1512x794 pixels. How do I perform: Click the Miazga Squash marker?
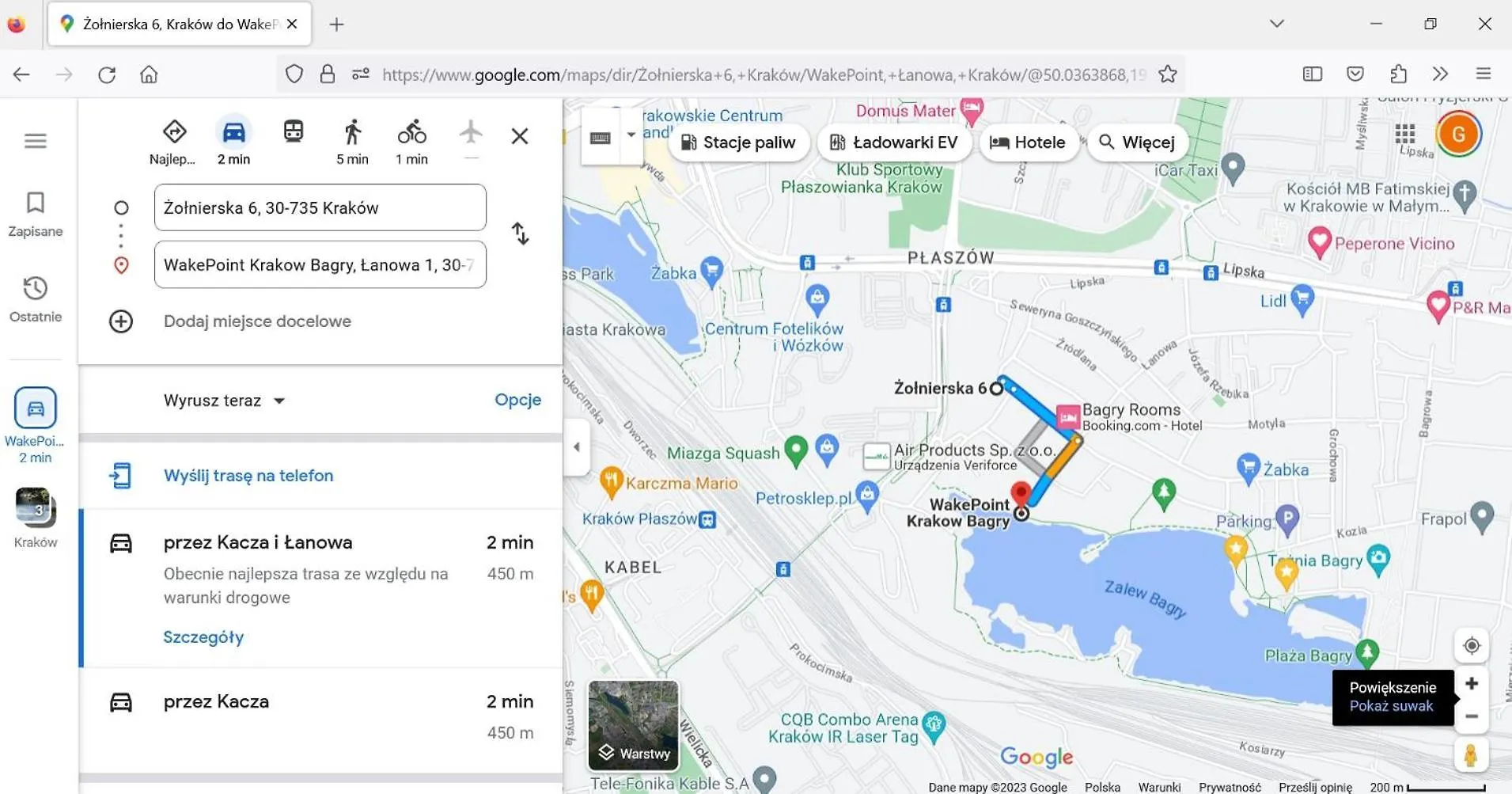pyautogui.click(x=795, y=450)
